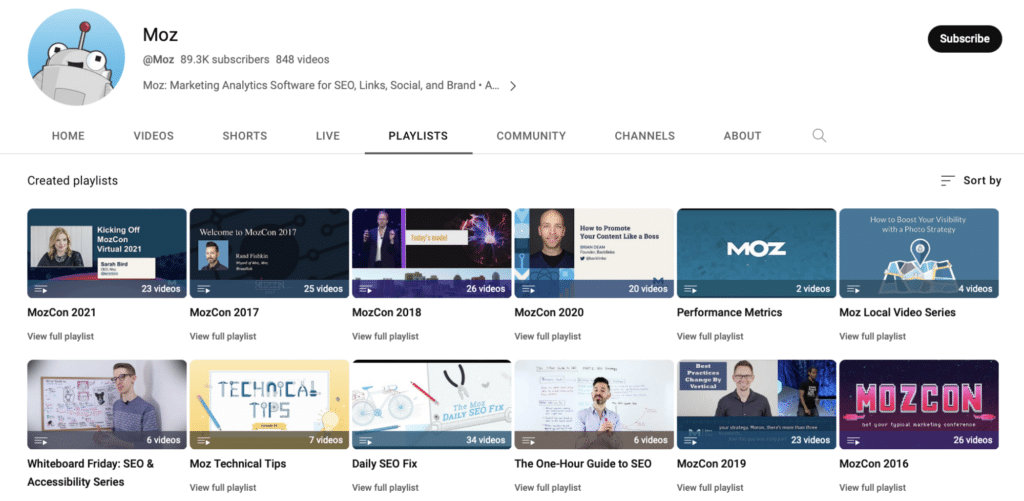Click the Performance Metrics playlist title

[729, 312]
